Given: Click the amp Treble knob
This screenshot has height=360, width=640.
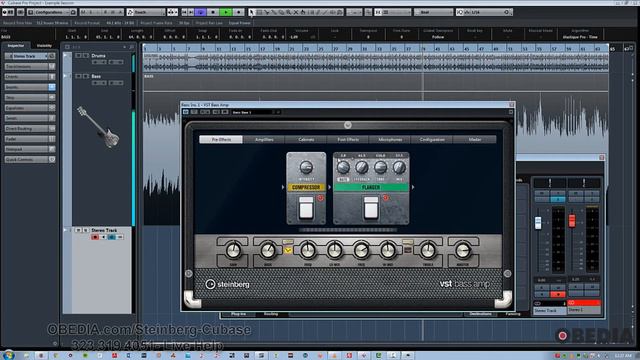Looking at the screenshot, I should click(x=428, y=251).
